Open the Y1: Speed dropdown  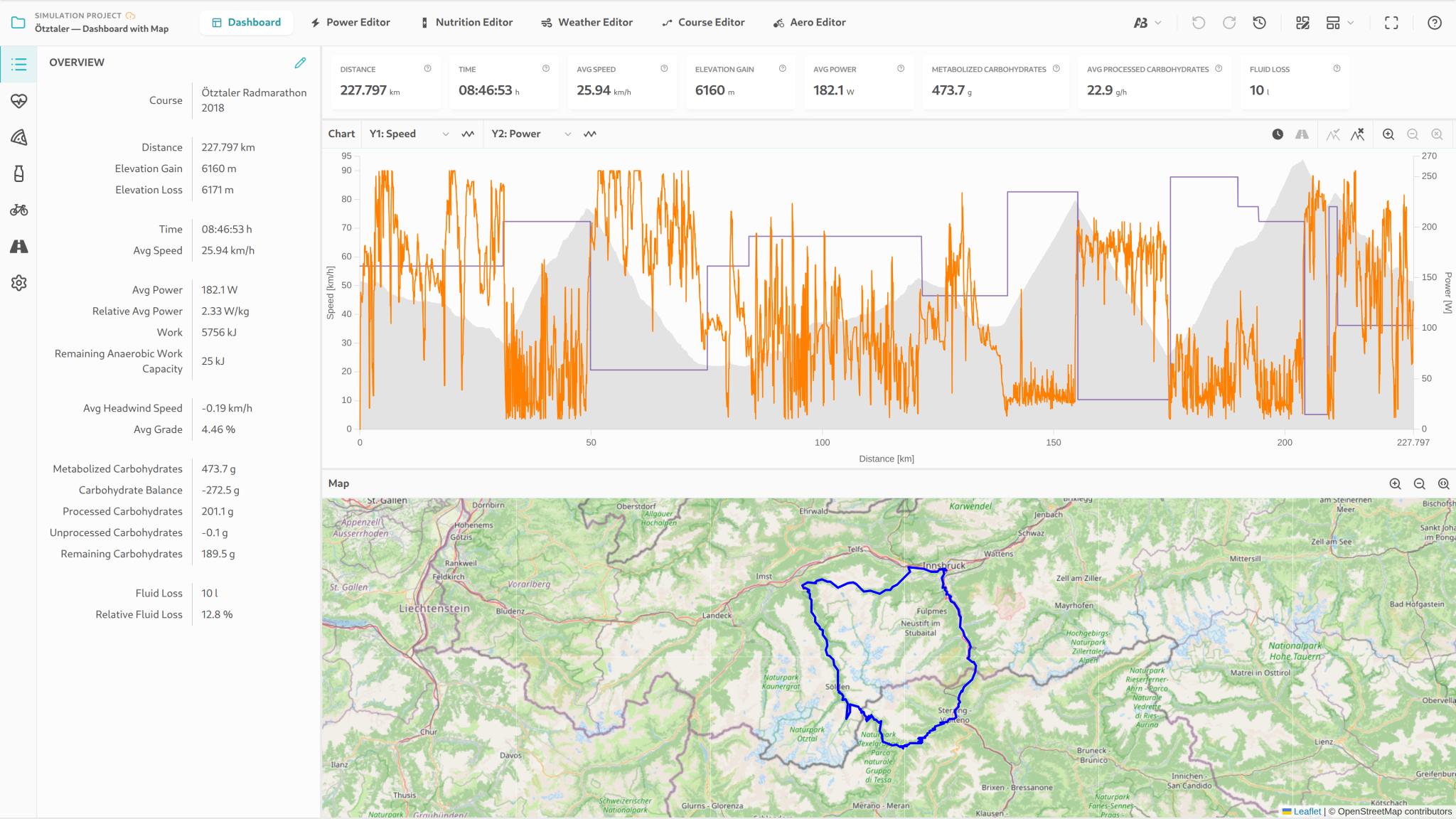[x=409, y=134]
